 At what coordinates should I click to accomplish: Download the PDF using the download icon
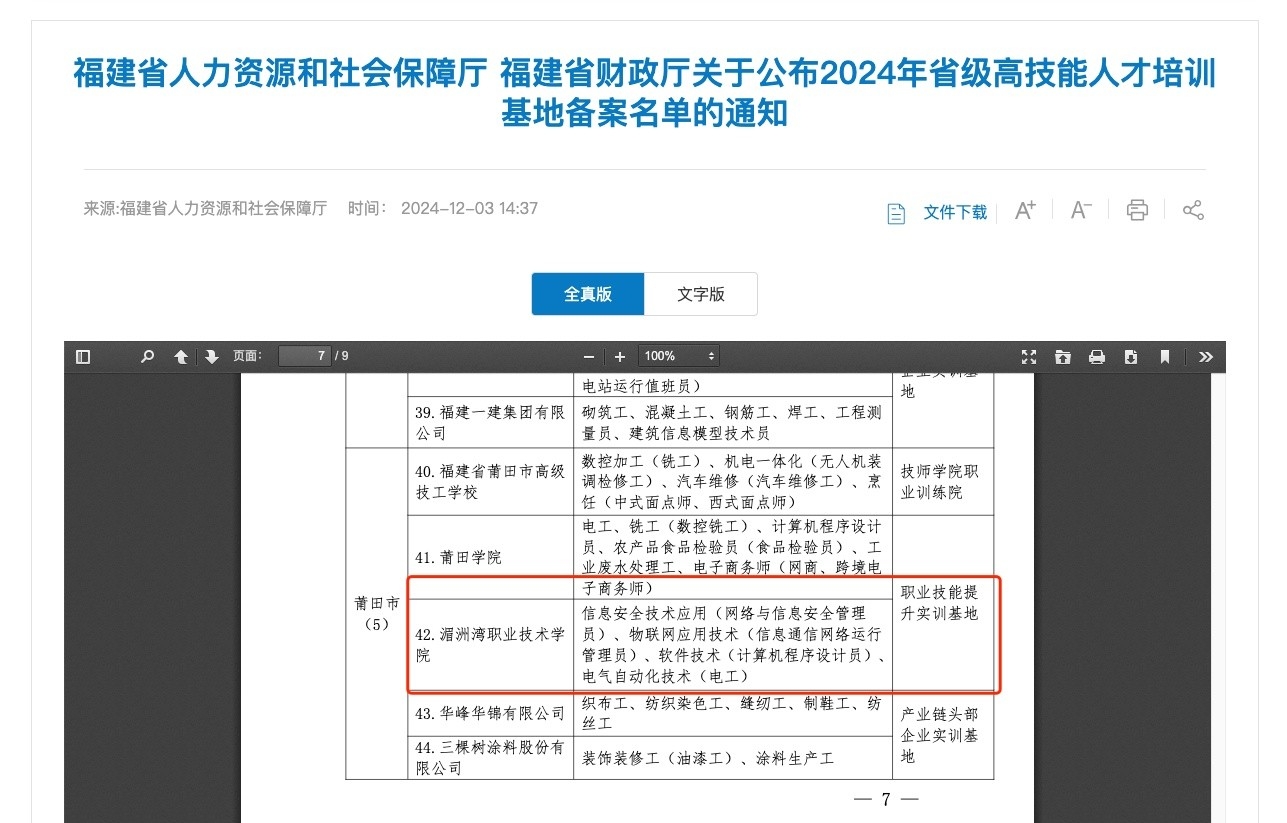pyautogui.click(x=1132, y=355)
